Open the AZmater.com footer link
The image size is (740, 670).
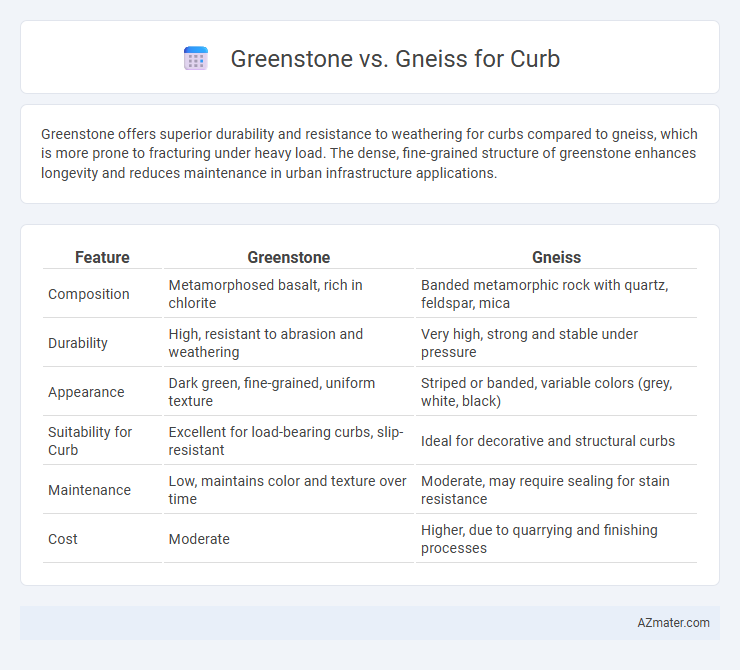pyautogui.click(x=673, y=623)
